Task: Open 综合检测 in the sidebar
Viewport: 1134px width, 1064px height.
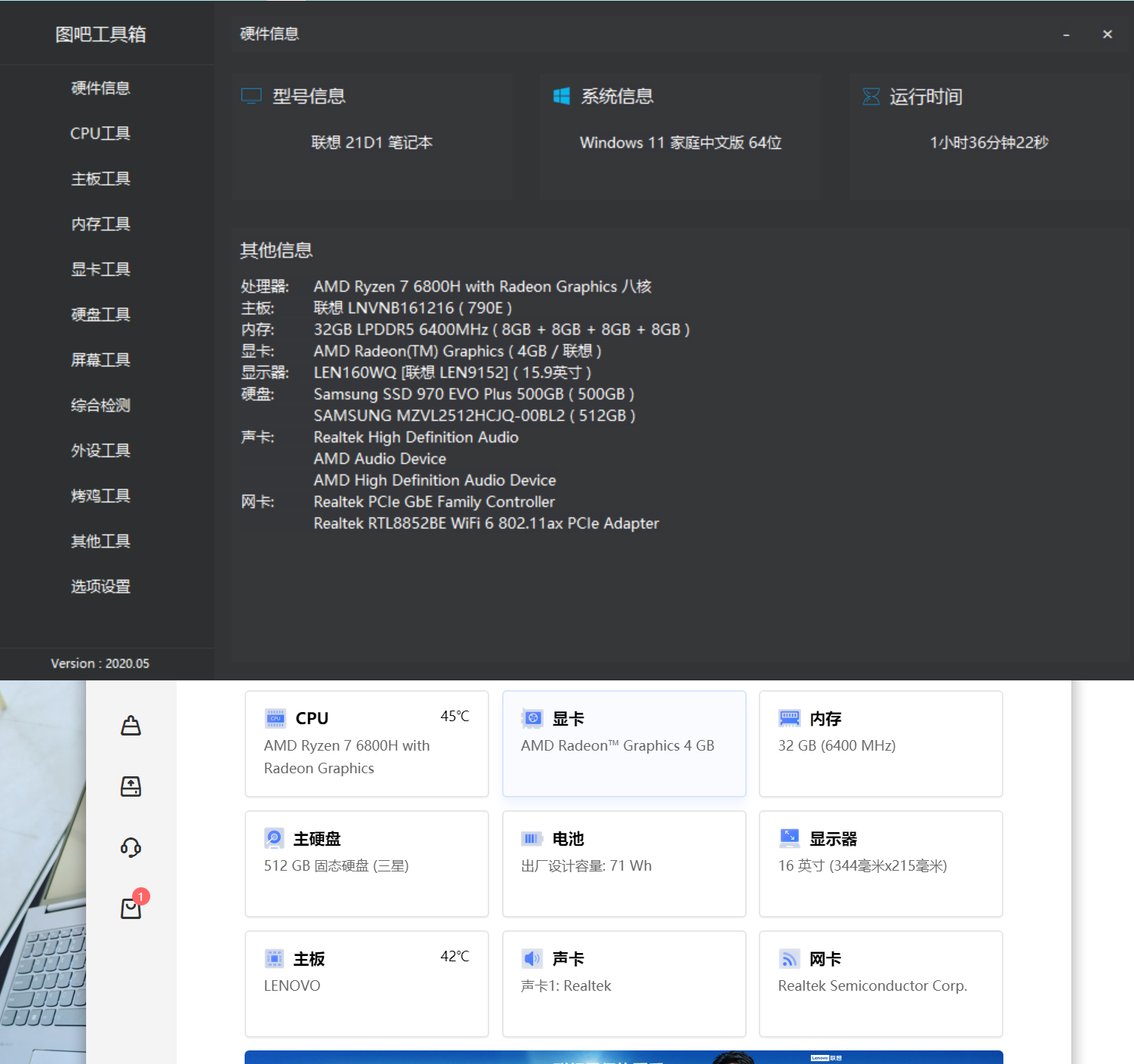Action: click(x=100, y=406)
